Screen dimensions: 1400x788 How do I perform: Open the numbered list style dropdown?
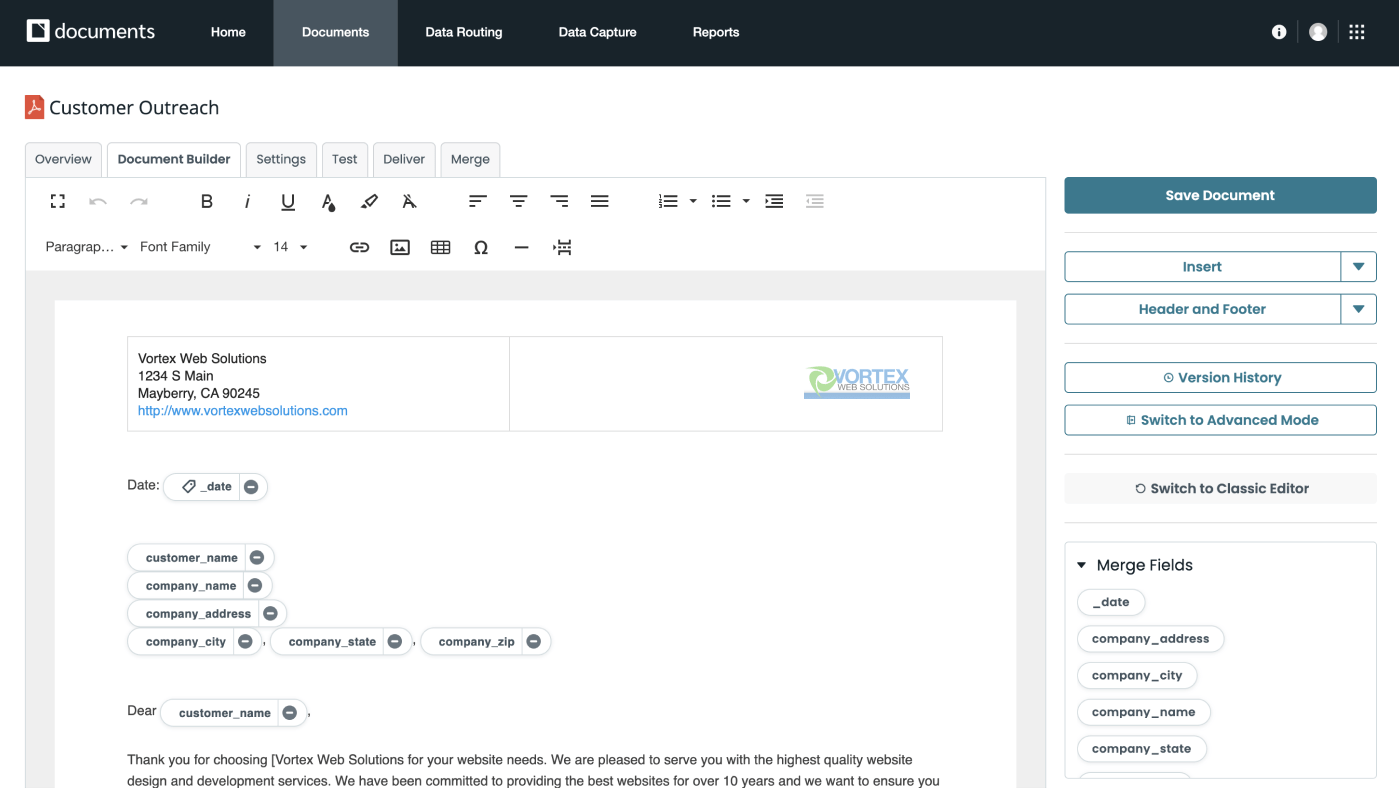point(692,201)
